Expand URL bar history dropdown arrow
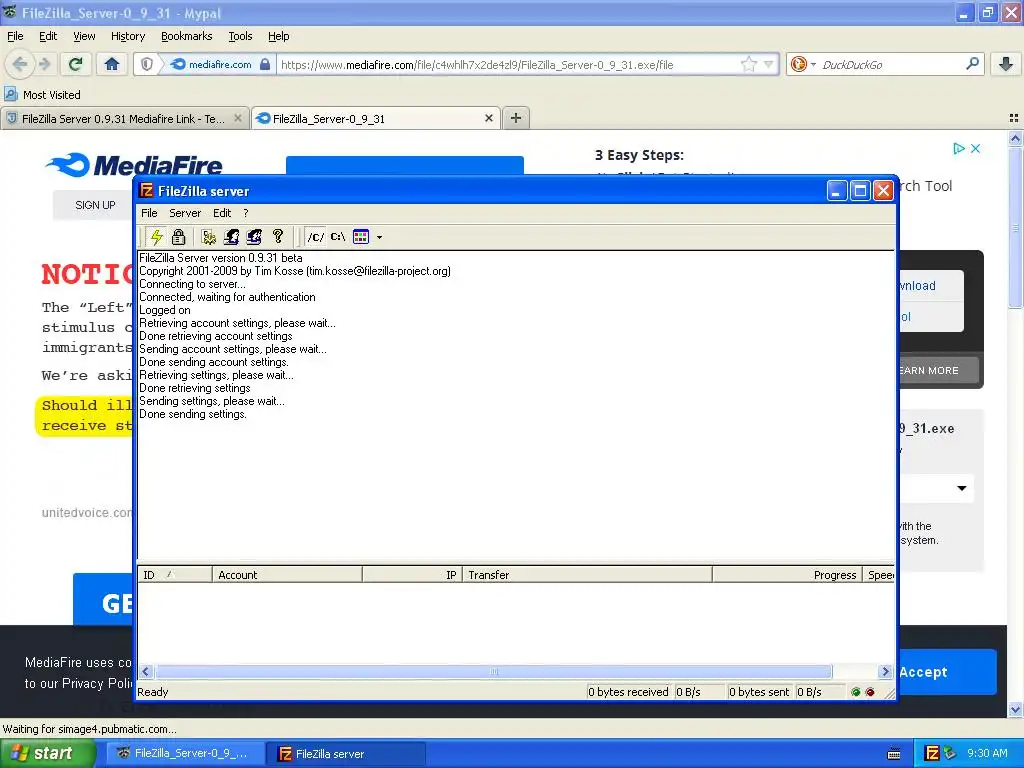 point(769,64)
